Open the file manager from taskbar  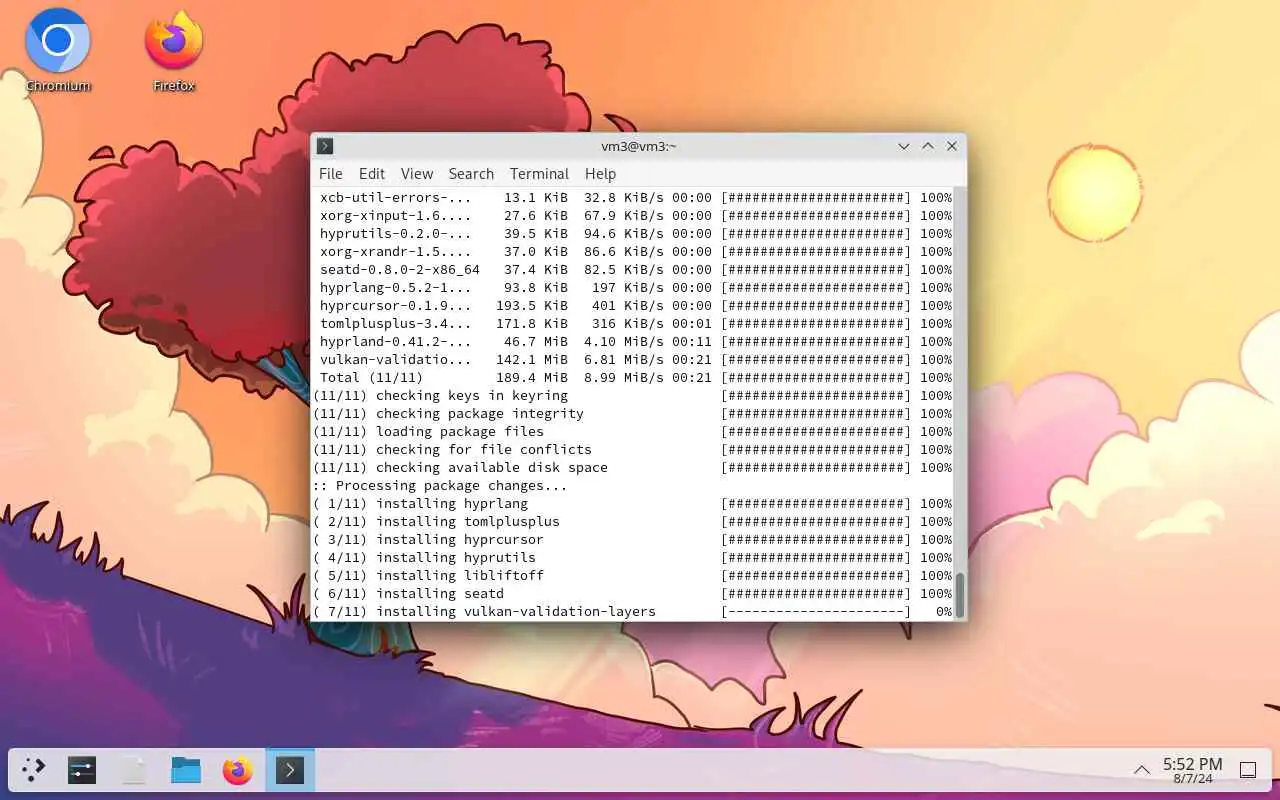pyautogui.click(x=186, y=770)
